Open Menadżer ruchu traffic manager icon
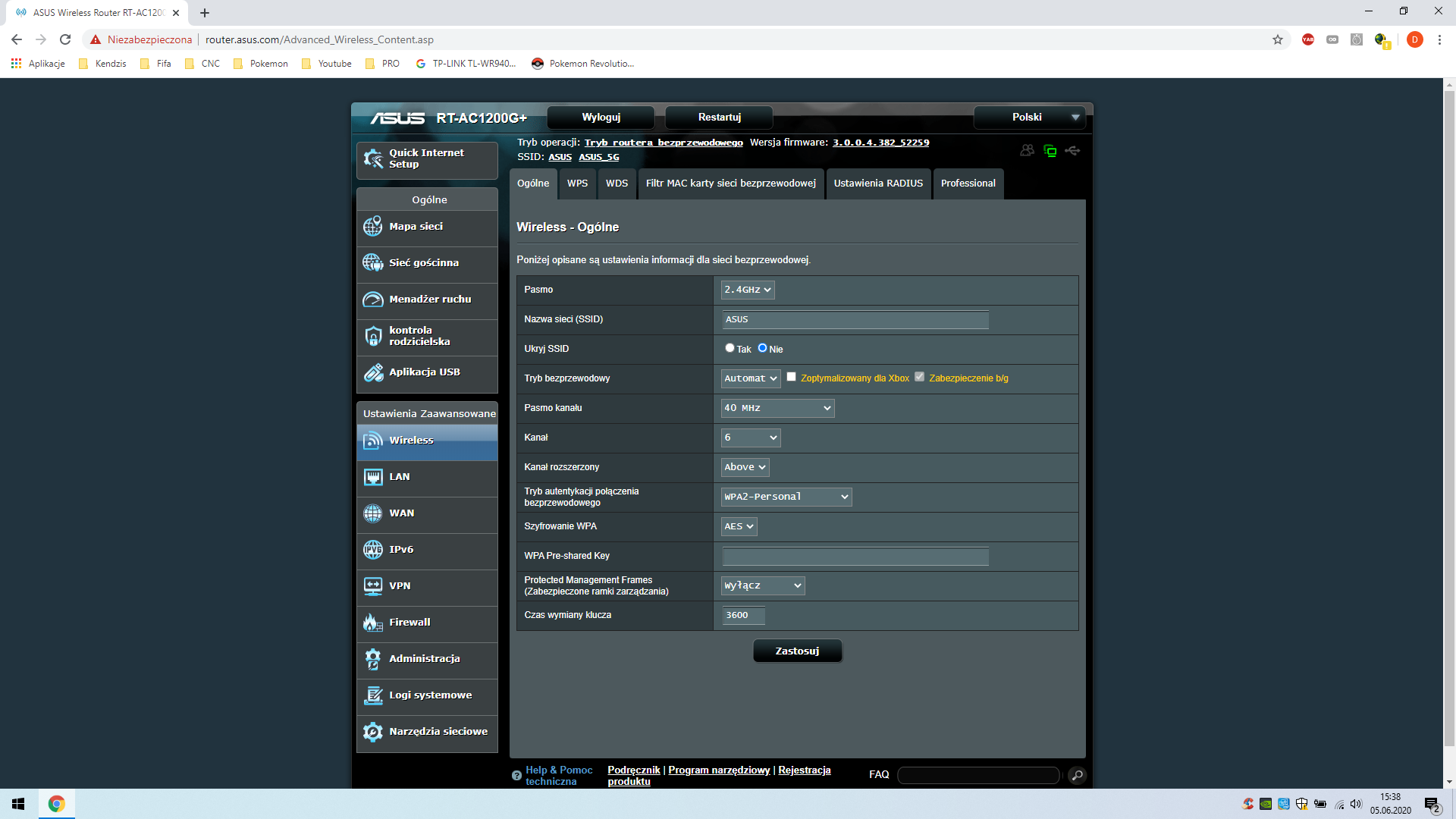Screen dimensions: 1456x819 [x=373, y=300]
